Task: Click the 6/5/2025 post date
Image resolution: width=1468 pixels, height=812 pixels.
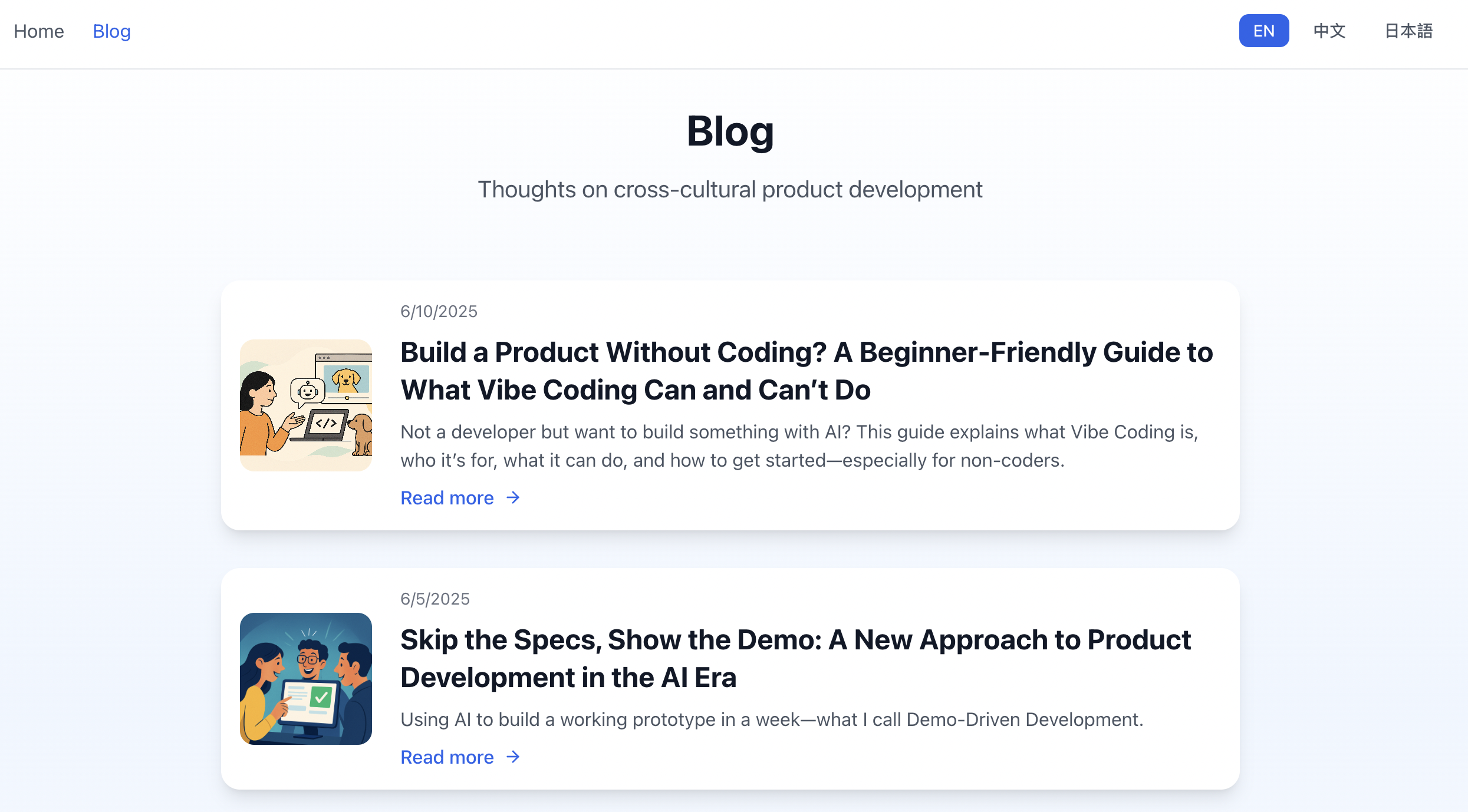Action: [435, 599]
